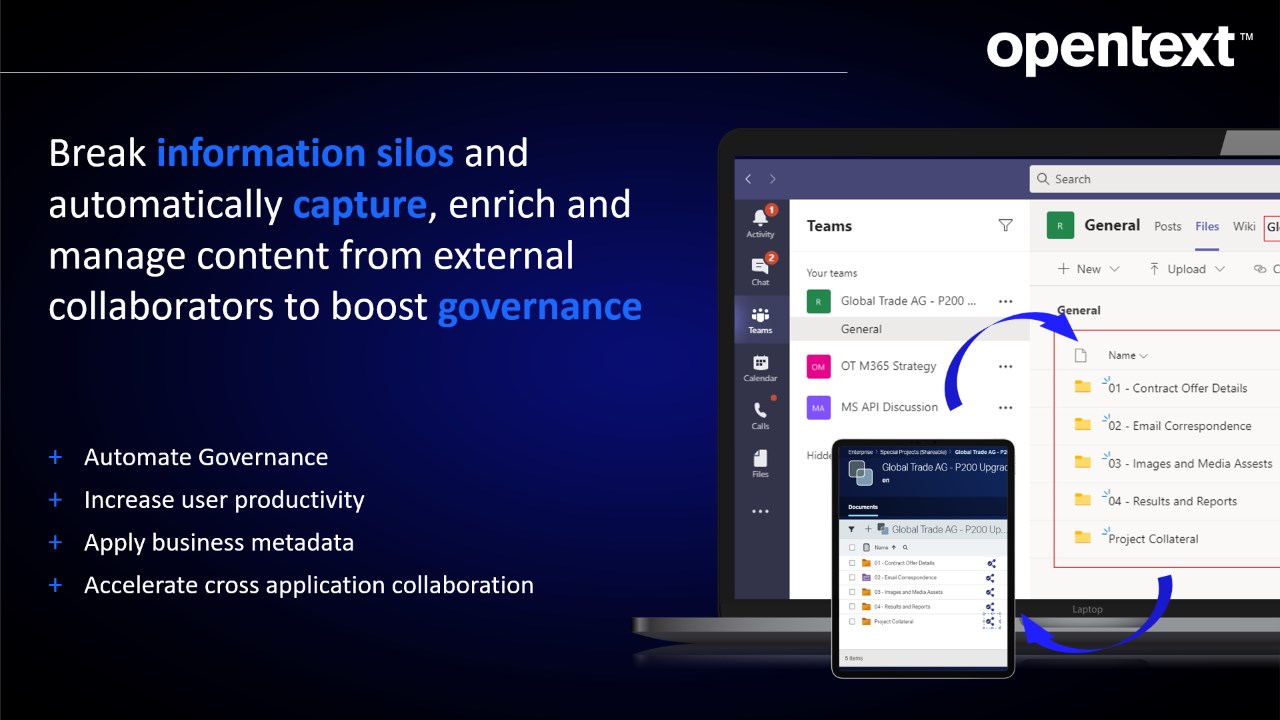Open the Global Trade AG - P200 team
Image resolution: width=1280 pixels, height=720 pixels.
point(908,301)
